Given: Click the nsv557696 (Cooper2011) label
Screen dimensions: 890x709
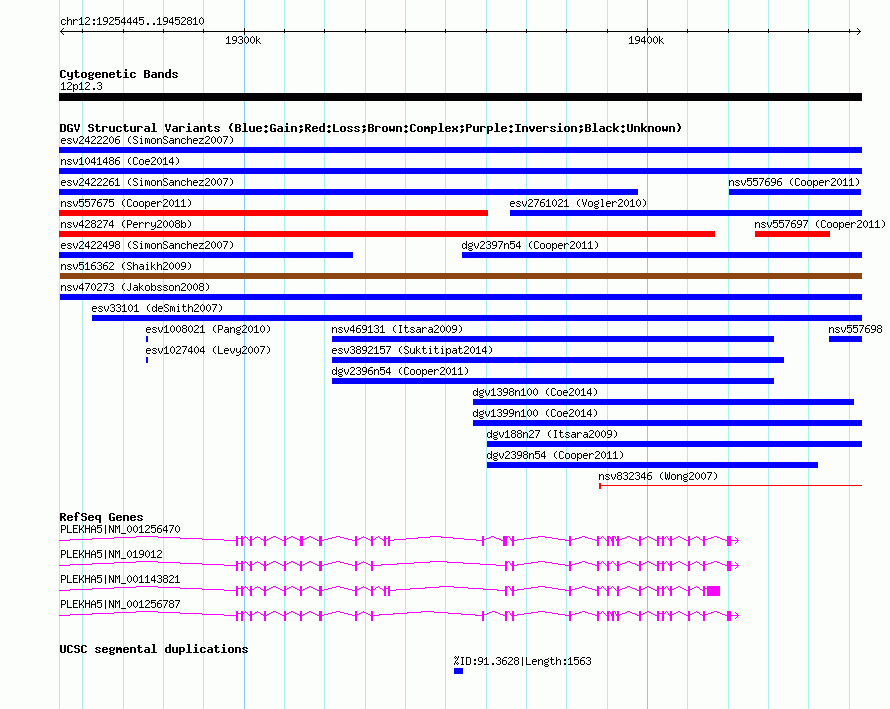Looking at the screenshot, I should point(794,182).
